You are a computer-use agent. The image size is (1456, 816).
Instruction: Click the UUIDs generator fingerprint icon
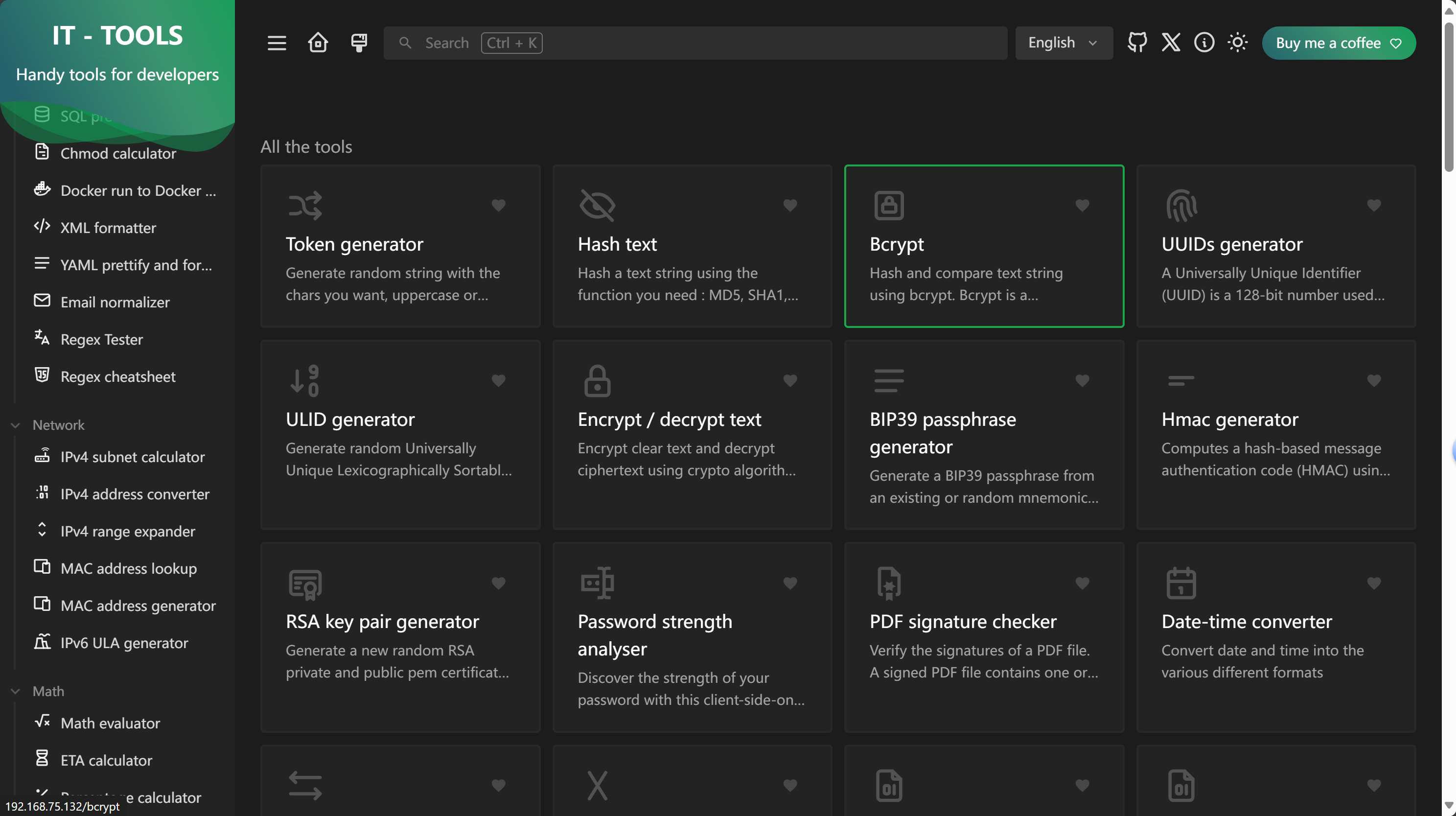(x=1181, y=205)
